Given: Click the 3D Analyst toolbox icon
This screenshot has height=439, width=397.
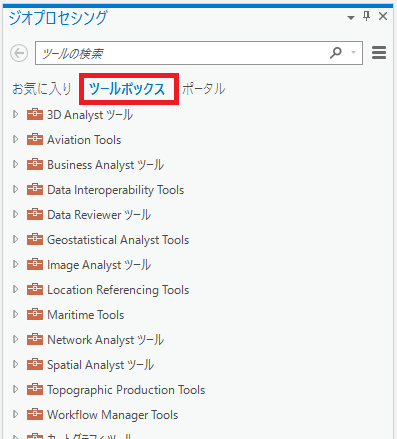Looking at the screenshot, I should point(35,114).
